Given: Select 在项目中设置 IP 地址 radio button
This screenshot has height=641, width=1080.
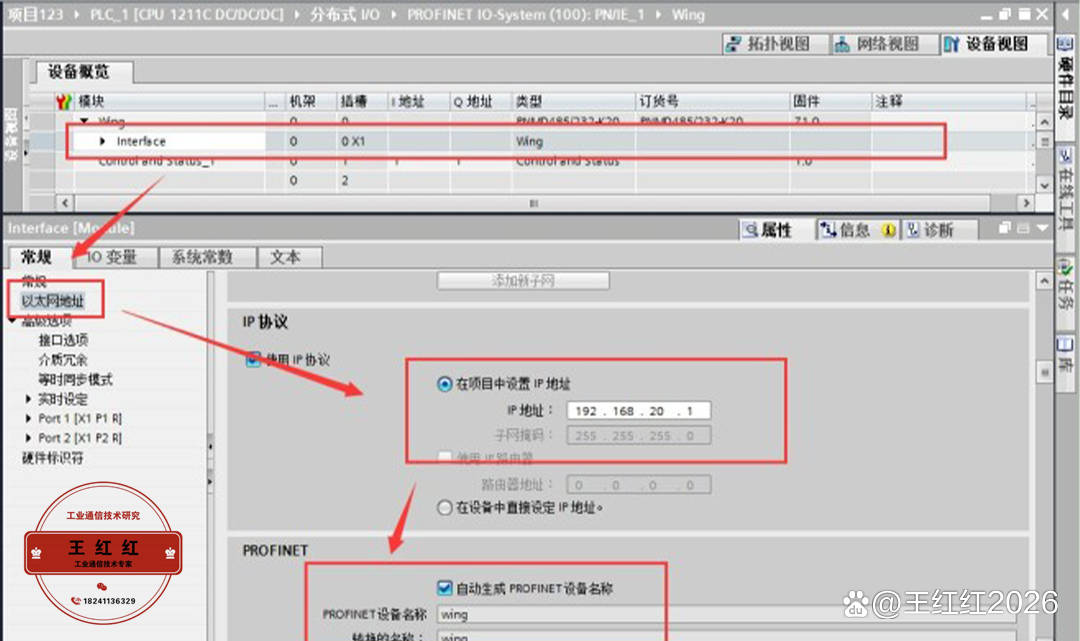Looking at the screenshot, I should click(445, 384).
